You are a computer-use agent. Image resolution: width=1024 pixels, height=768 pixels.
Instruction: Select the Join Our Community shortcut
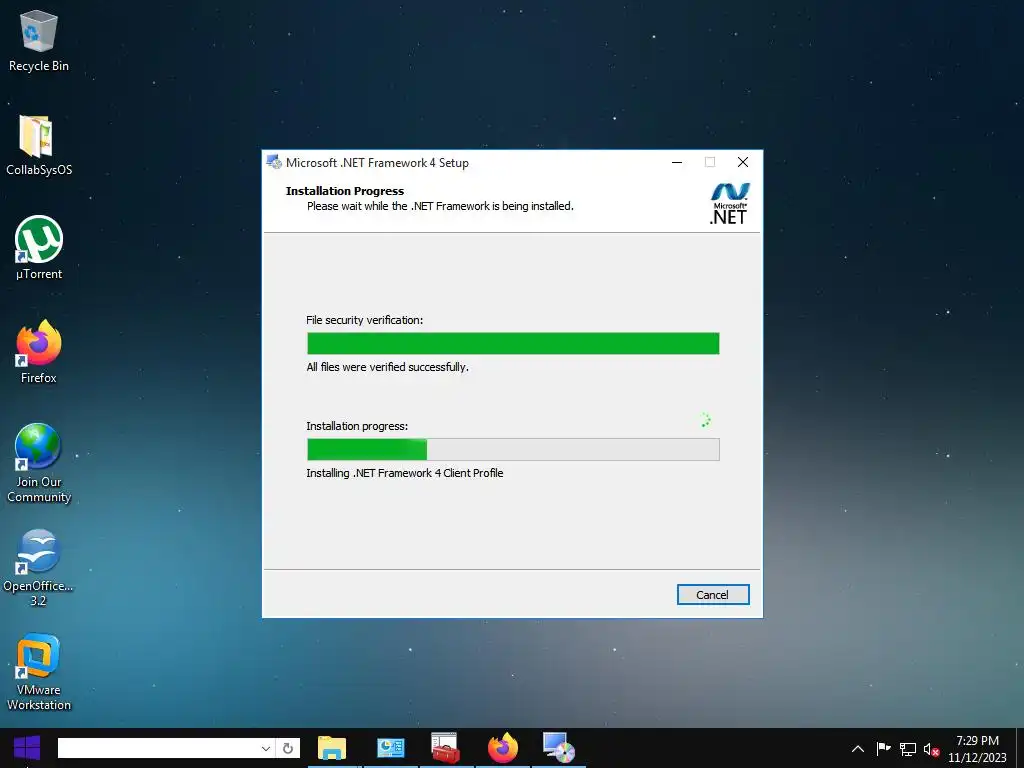pyautogui.click(x=39, y=463)
